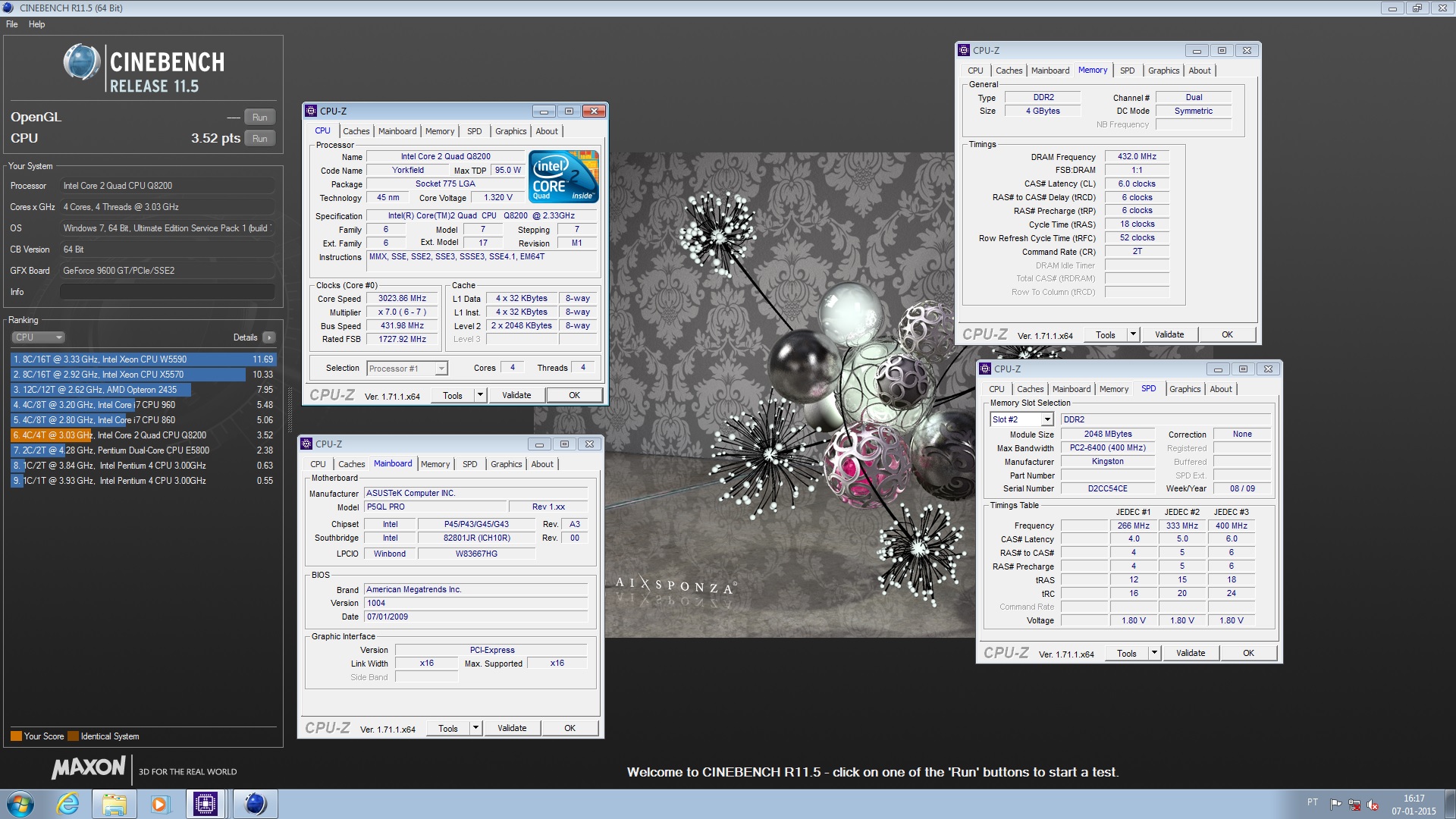Screen dimensions: 1456x819
Task: Expand Tools dropdown arrow in CPU-Z memory window
Action: pos(1132,334)
